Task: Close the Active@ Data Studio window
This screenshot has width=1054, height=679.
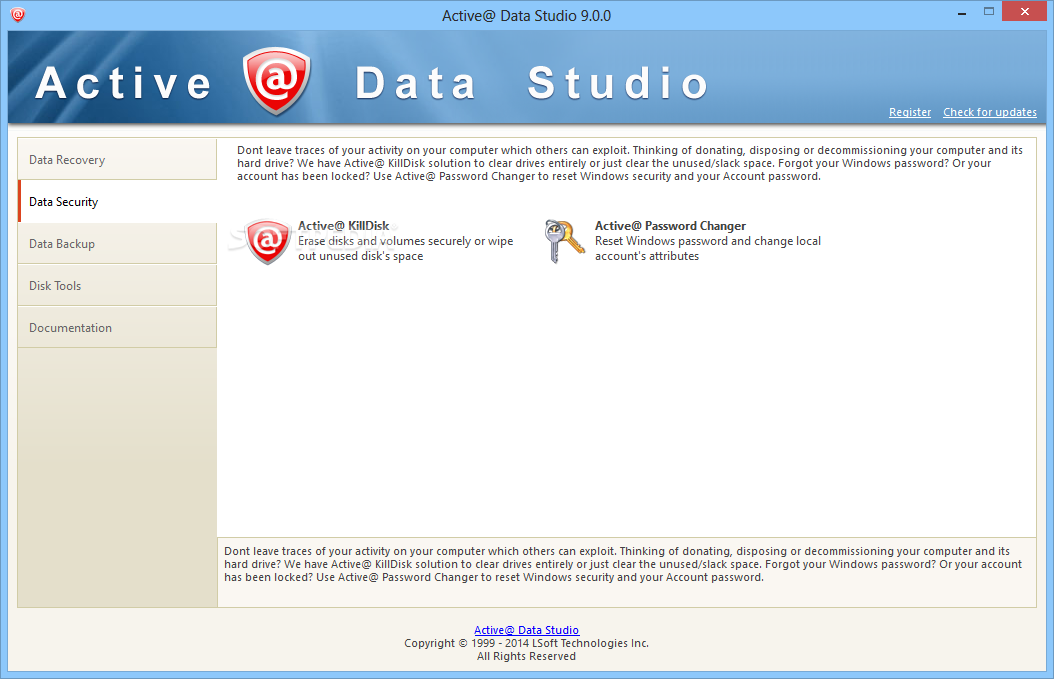Action: pyautogui.click(x=1024, y=11)
